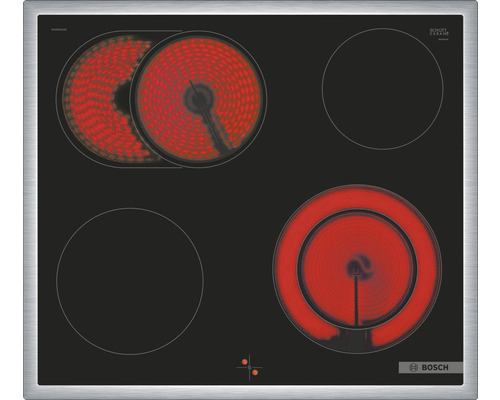Click the small text below Schott Ceran logo
The image size is (500, 400).
coord(444,39)
